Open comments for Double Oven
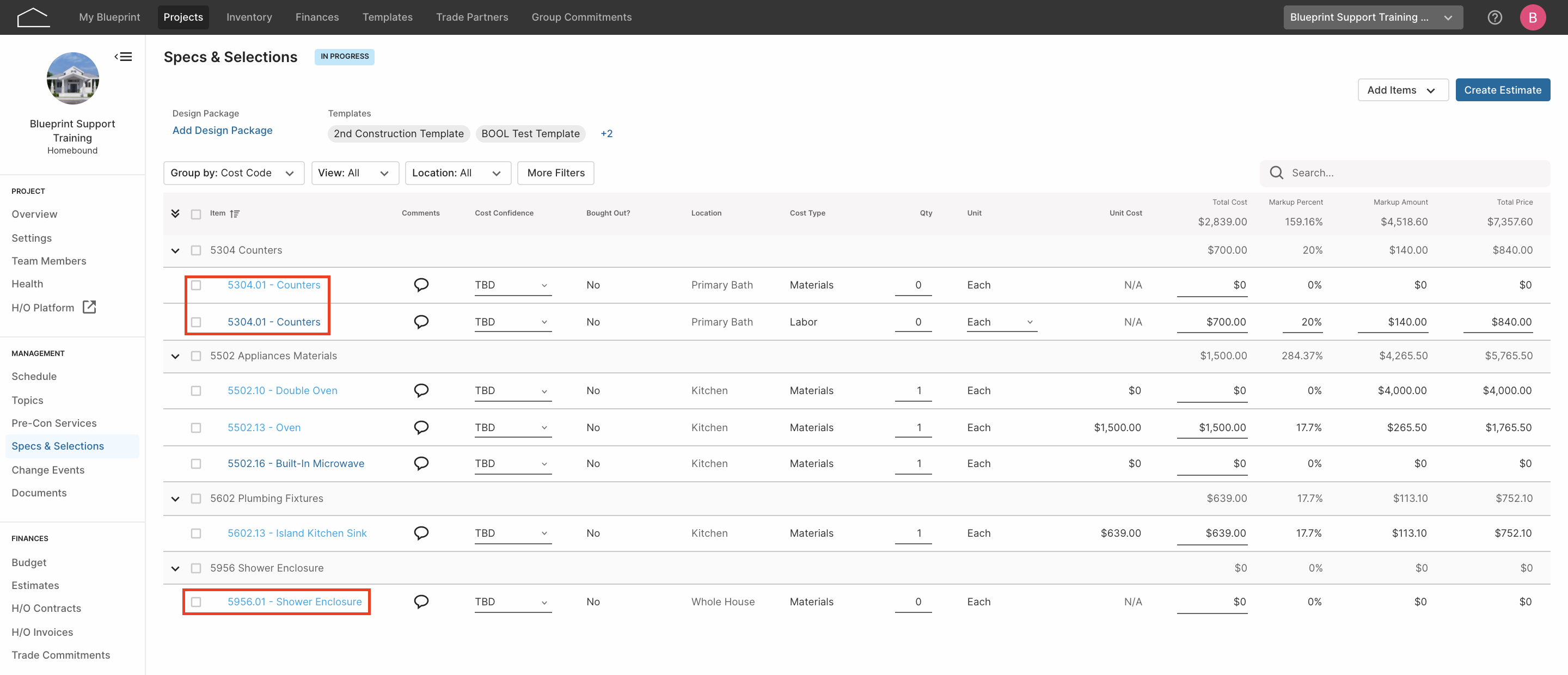The image size is (1568, 675). [421, 390]
